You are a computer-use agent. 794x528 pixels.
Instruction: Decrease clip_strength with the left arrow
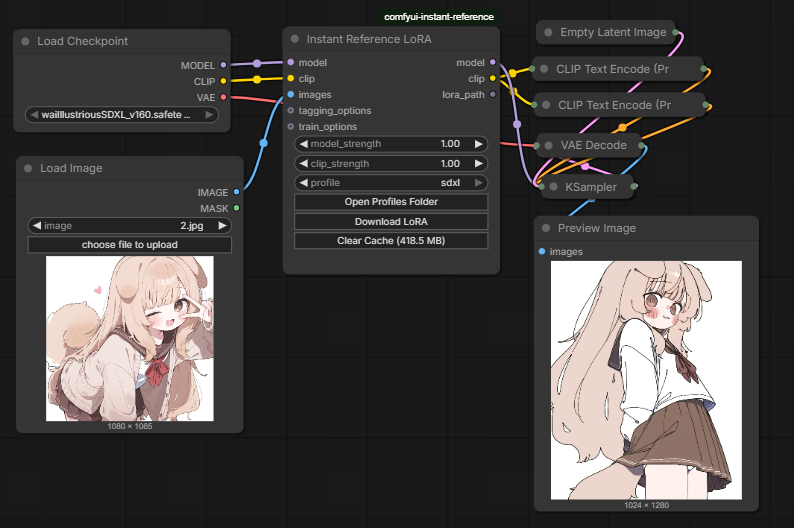(304, 164)
